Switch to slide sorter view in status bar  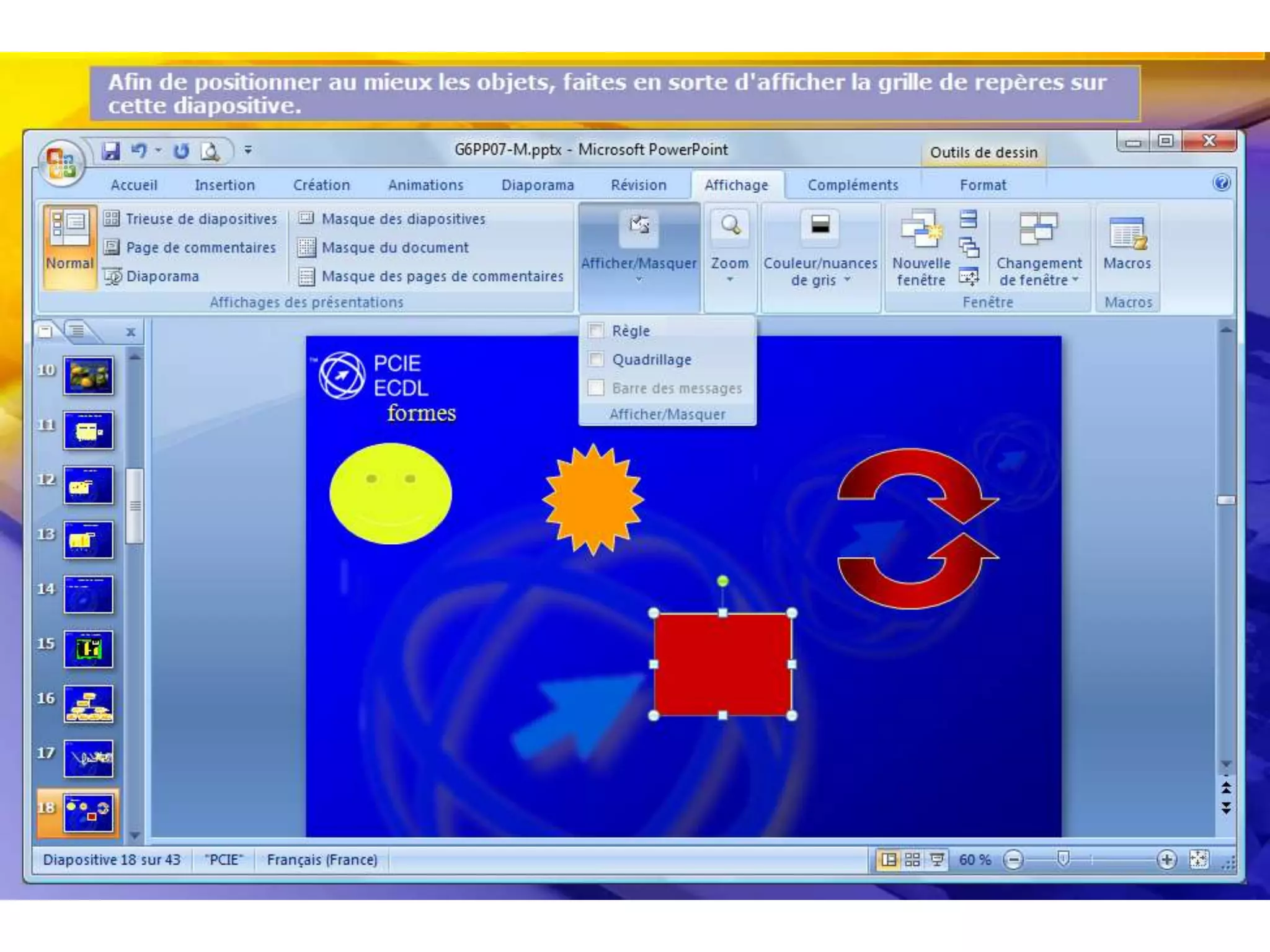click(912, 860)
